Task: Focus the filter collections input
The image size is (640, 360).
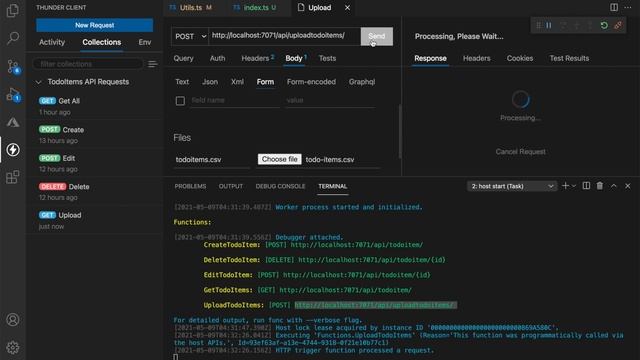Action: tap(88, 64)
